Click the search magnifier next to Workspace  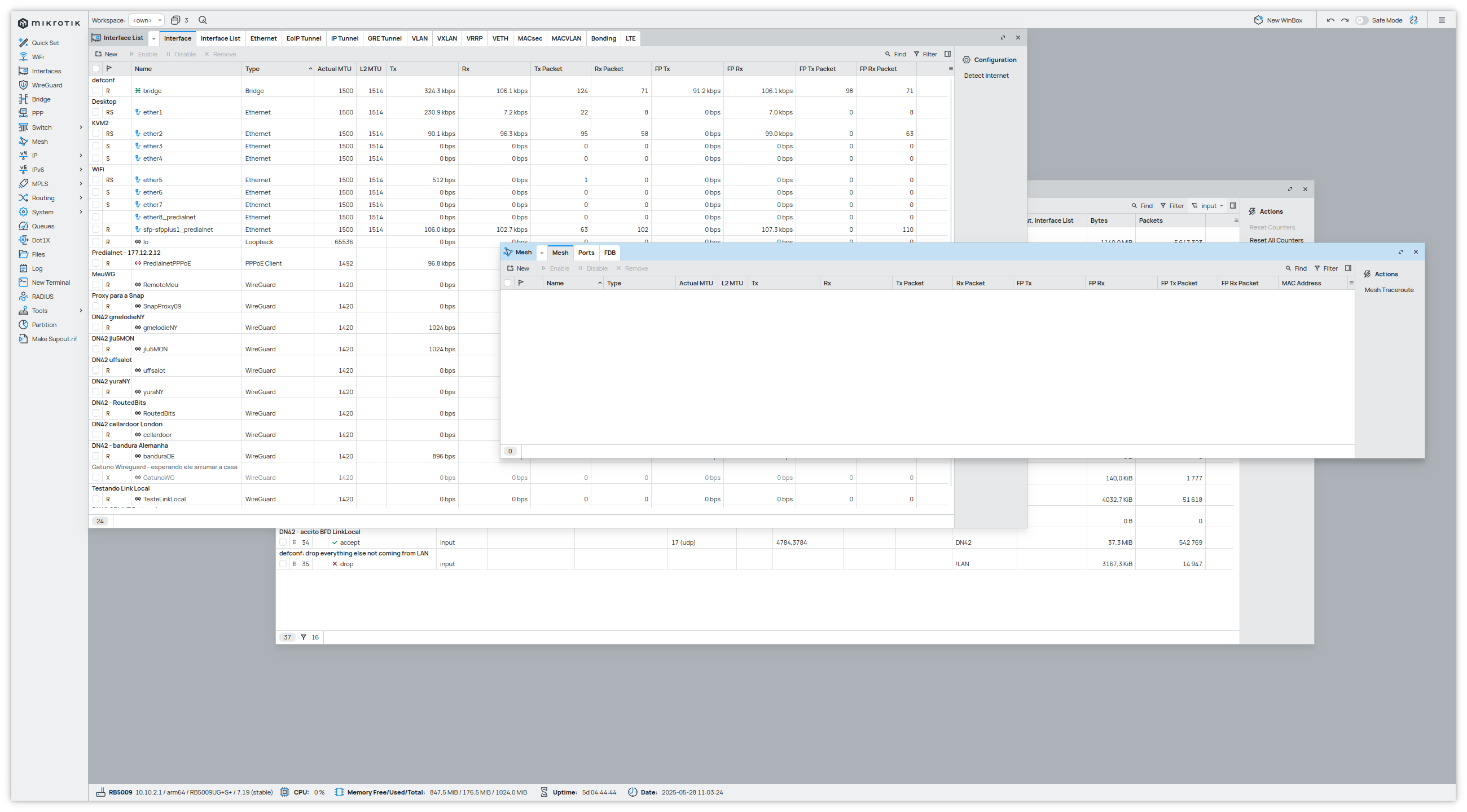tap(203, 20)
